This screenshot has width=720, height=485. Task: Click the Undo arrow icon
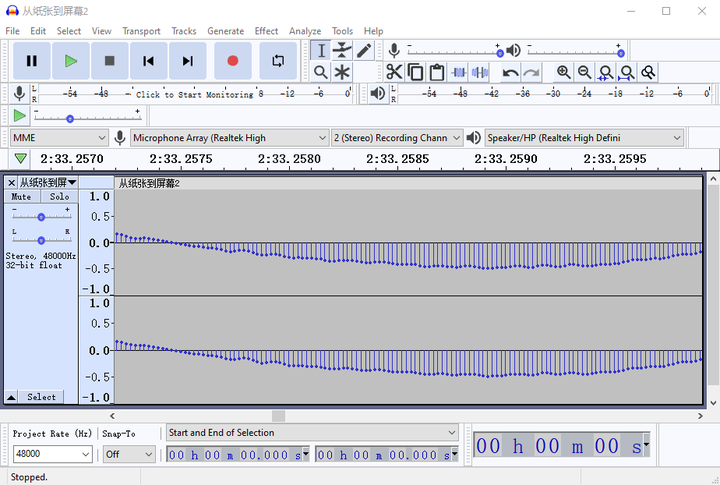click(x=510, y=72)
